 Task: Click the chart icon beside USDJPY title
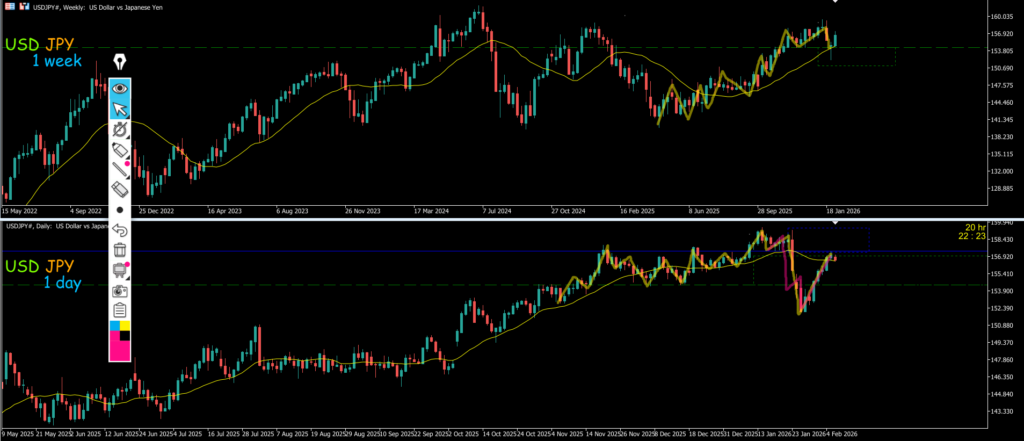tap(23, 5)
